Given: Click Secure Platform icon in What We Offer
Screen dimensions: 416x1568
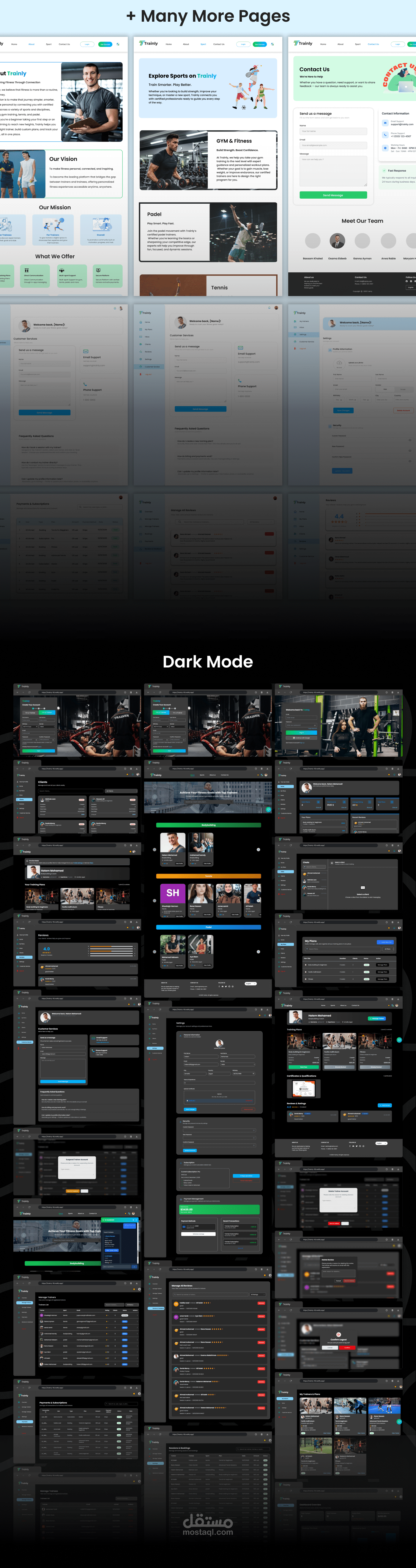Looking at the screenshot, I should (98, 270).
